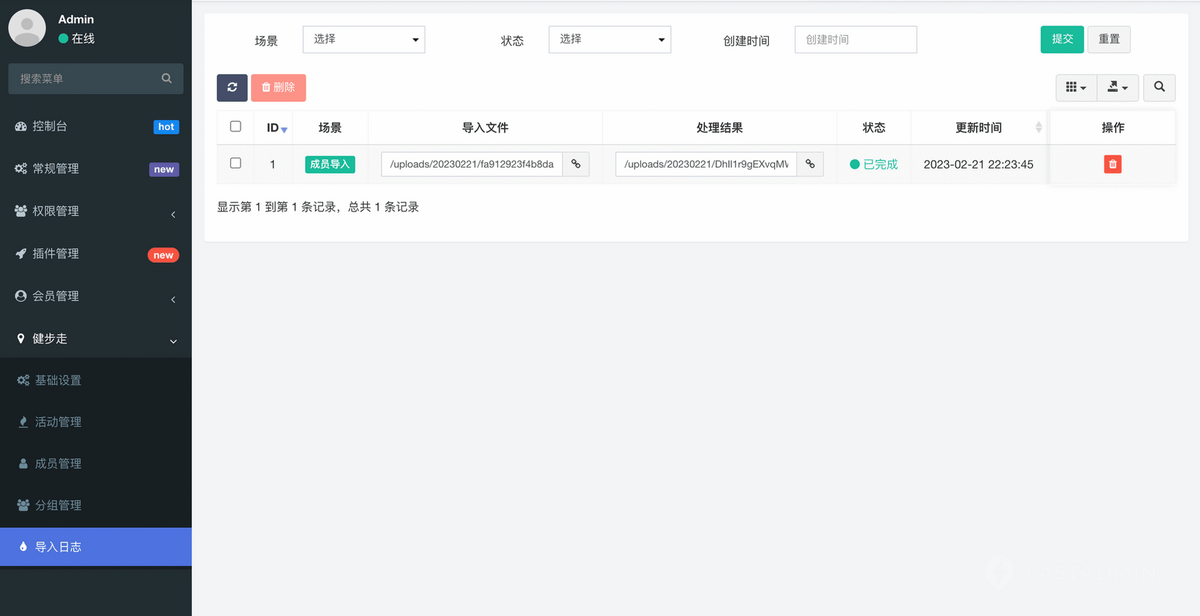This screenshot has height=616, width=1200.
Task: Click the 创建时间 input field
Action: [x=855, y=40]
